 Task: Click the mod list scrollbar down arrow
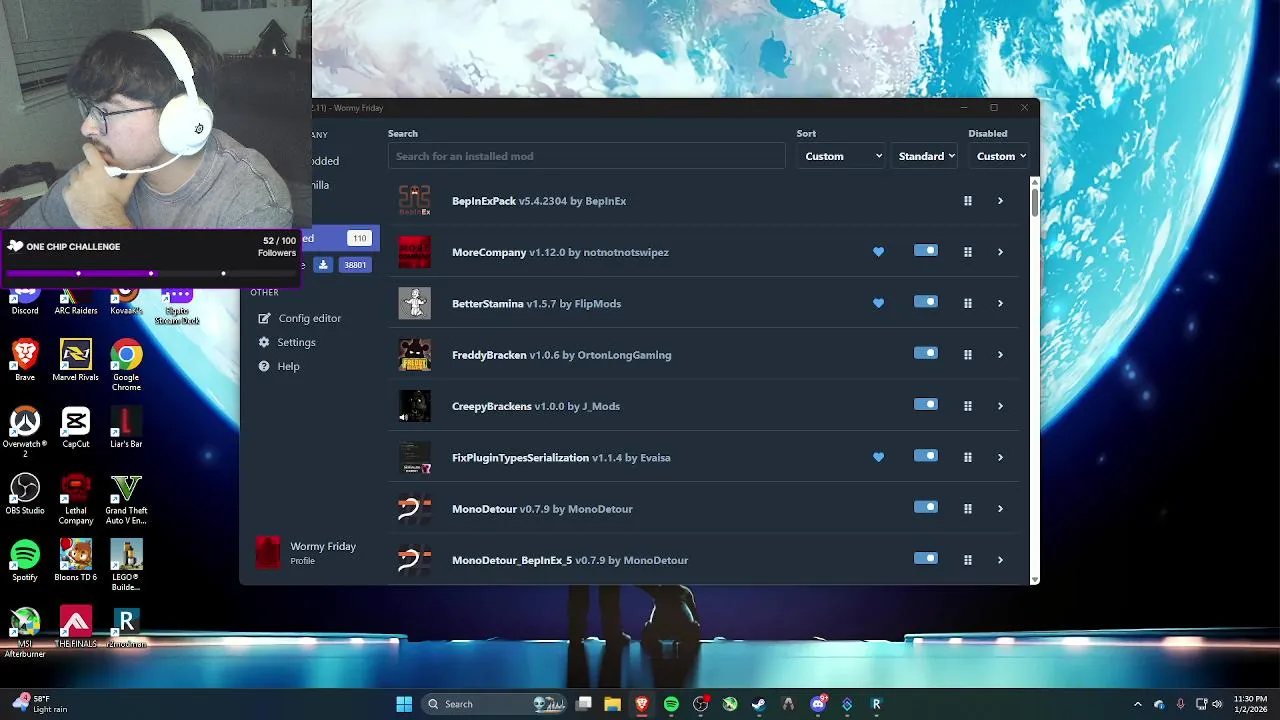point(1035,579)
